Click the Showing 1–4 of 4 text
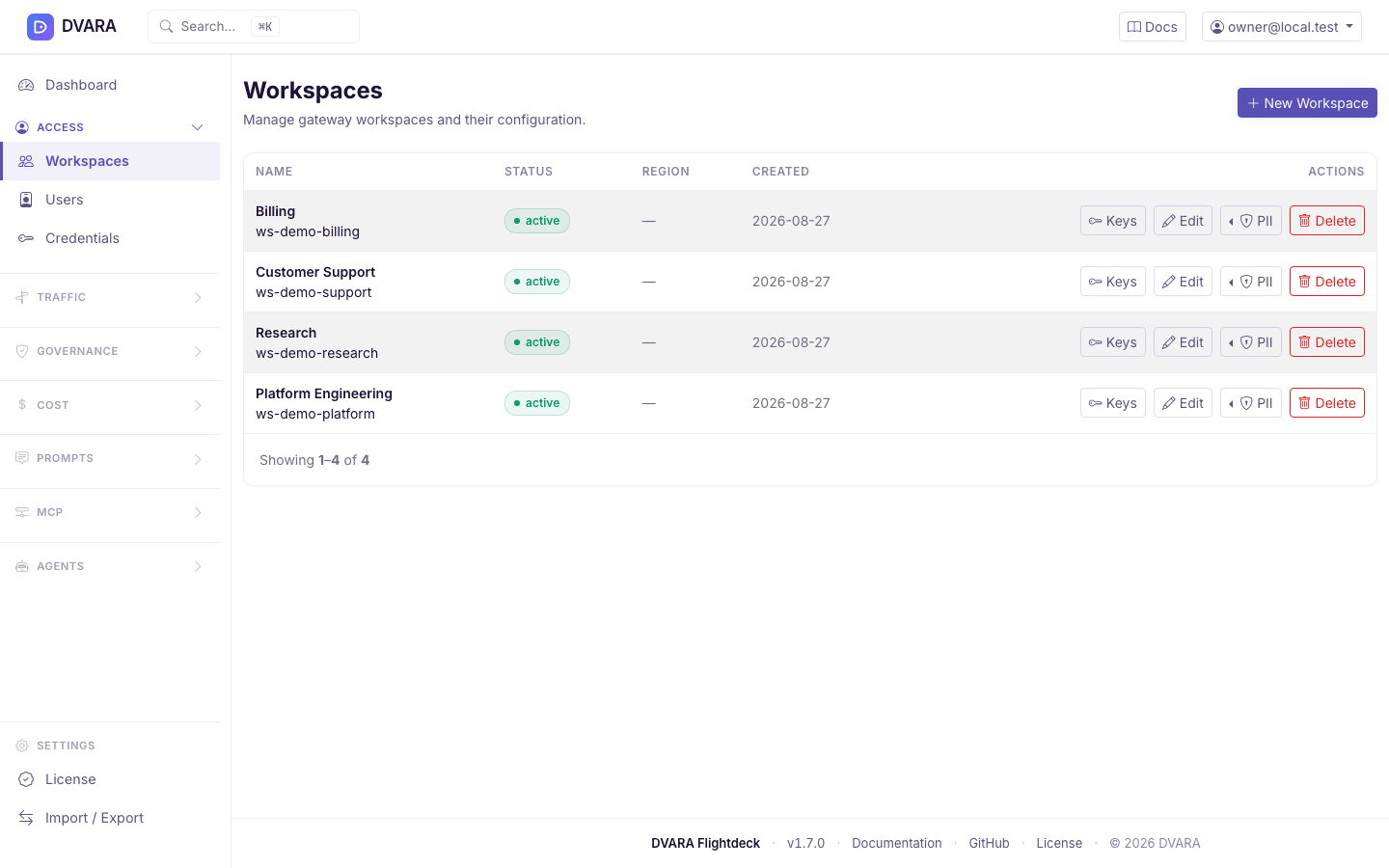This screenshot has width=1389, height=868. pyautogui.click(x=314, y=460)
